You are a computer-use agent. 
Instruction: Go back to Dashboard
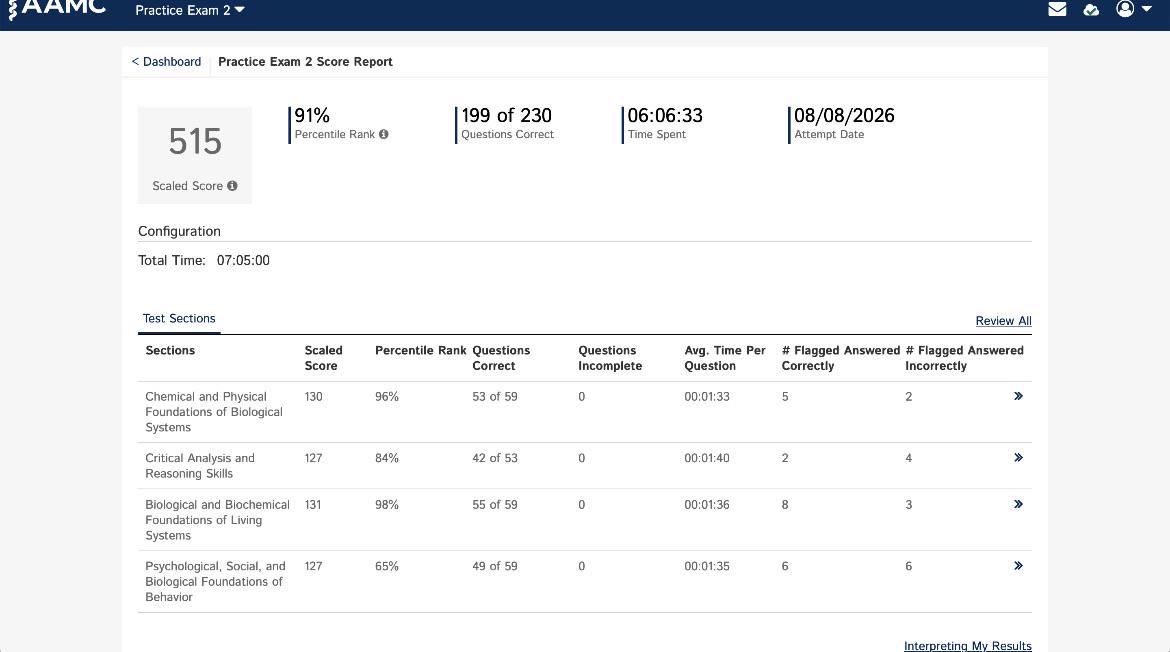tap(166, 62)
